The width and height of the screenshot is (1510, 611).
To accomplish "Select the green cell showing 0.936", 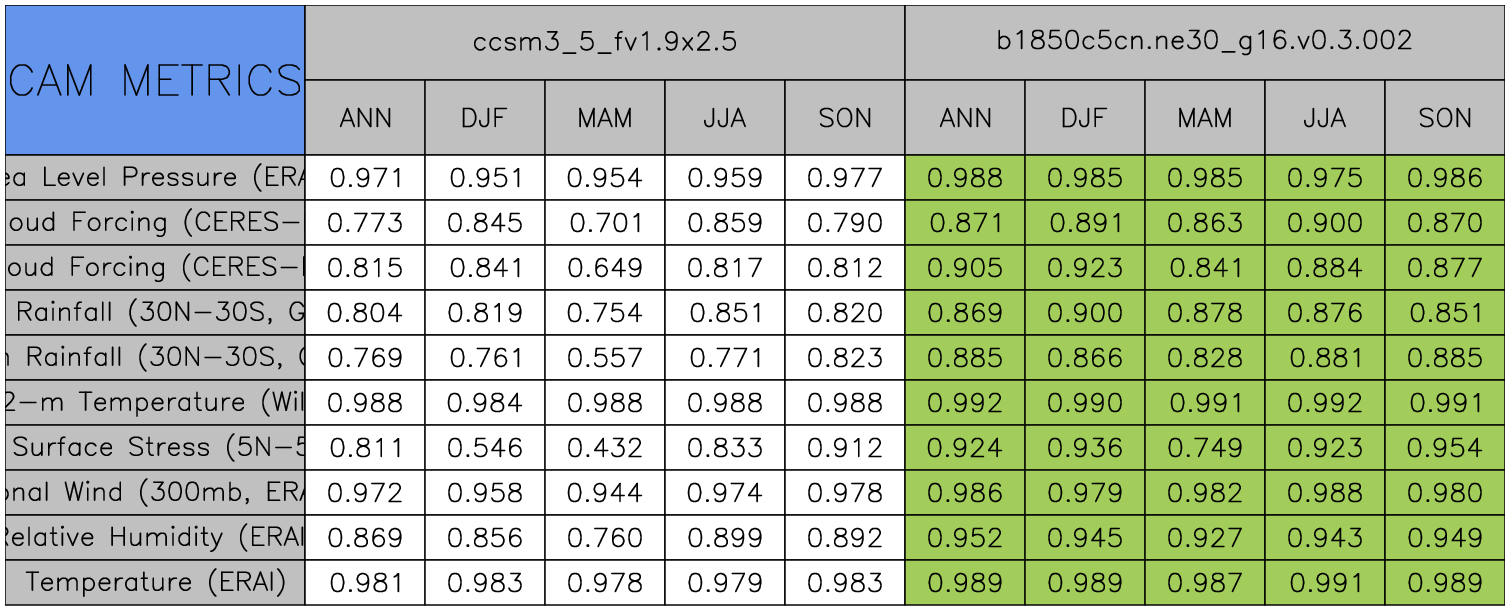I will tap(1085, 447).
